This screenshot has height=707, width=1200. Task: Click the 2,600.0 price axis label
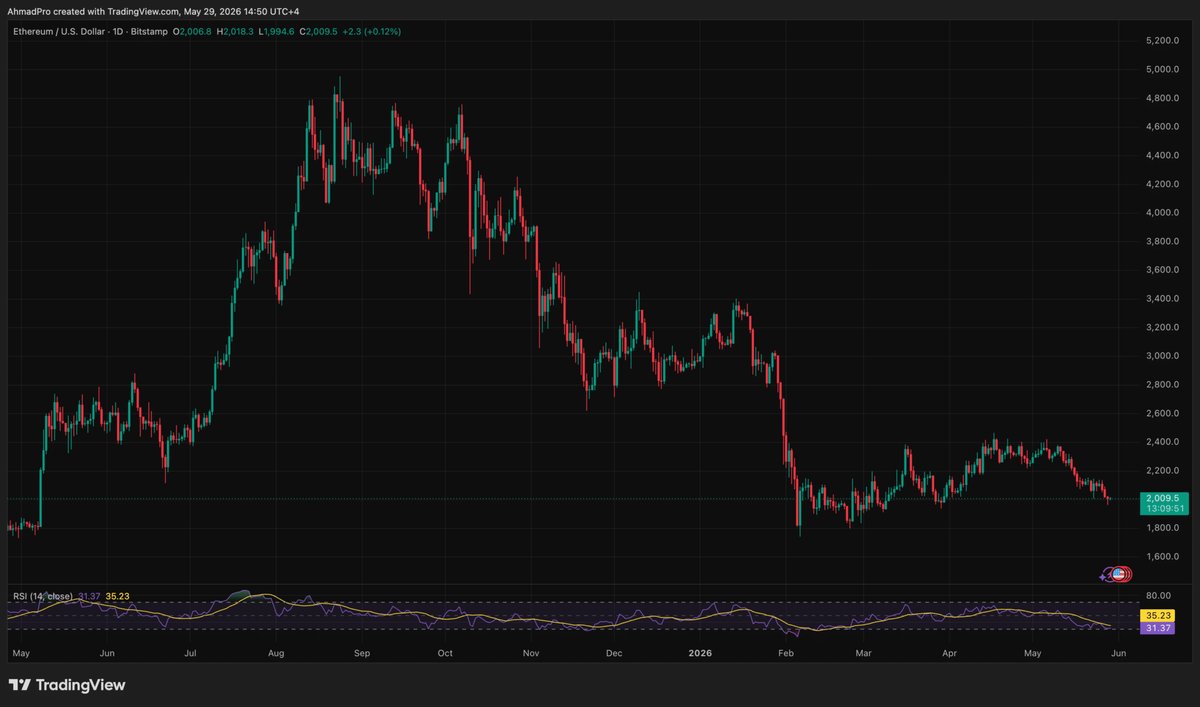[1160, 414]
